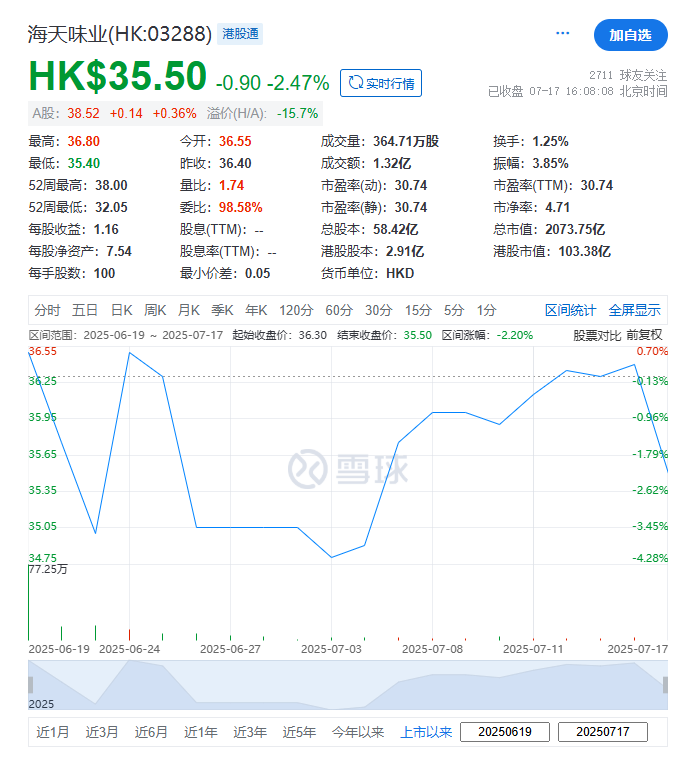
Task: Click the 港股通 tag badge
Action: coord(240,34)
